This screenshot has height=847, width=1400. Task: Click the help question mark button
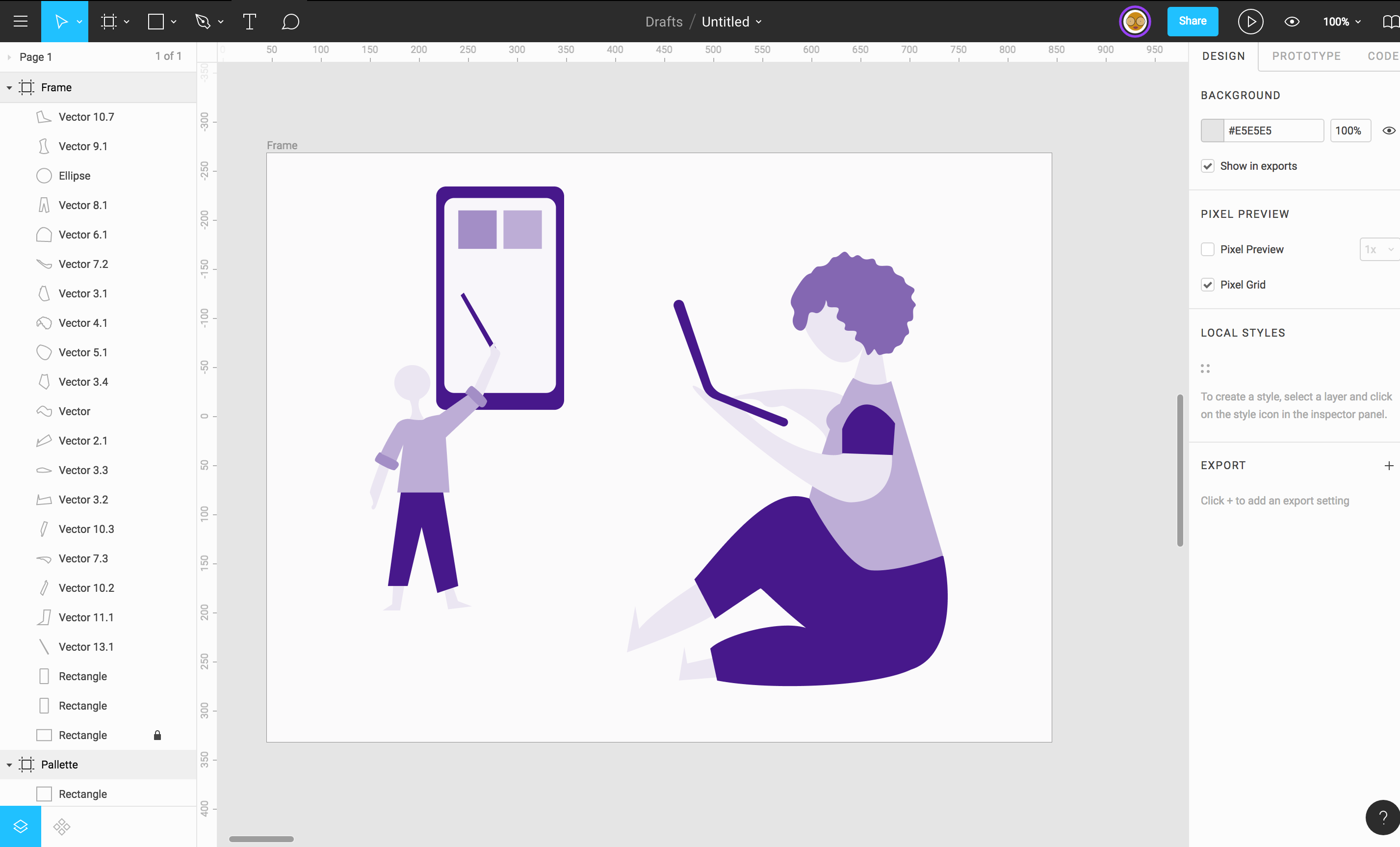(x=1383, y=818)
